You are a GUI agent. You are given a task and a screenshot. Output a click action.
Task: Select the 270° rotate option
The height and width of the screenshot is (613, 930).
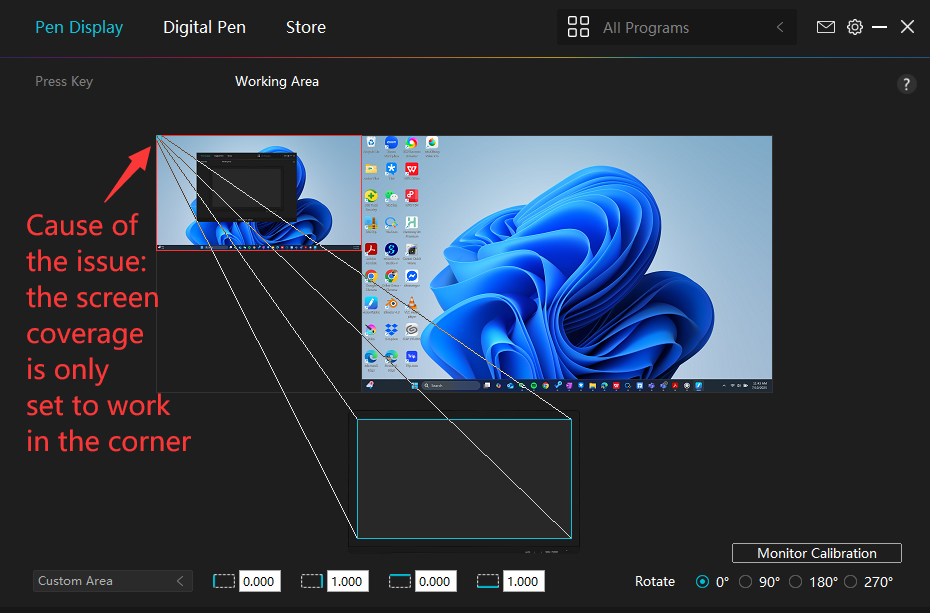pos(851,582)
